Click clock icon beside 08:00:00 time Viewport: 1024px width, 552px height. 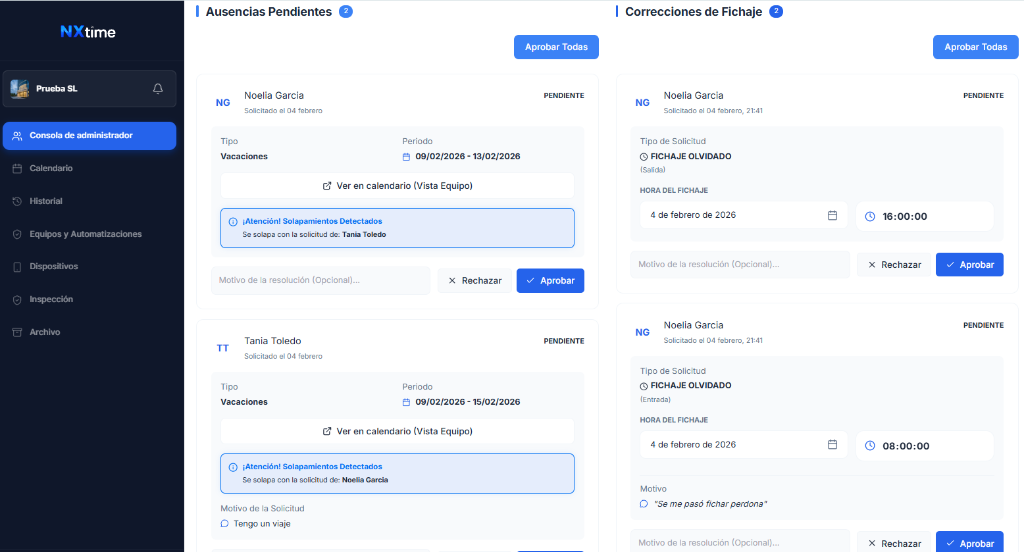click(870, 446)
